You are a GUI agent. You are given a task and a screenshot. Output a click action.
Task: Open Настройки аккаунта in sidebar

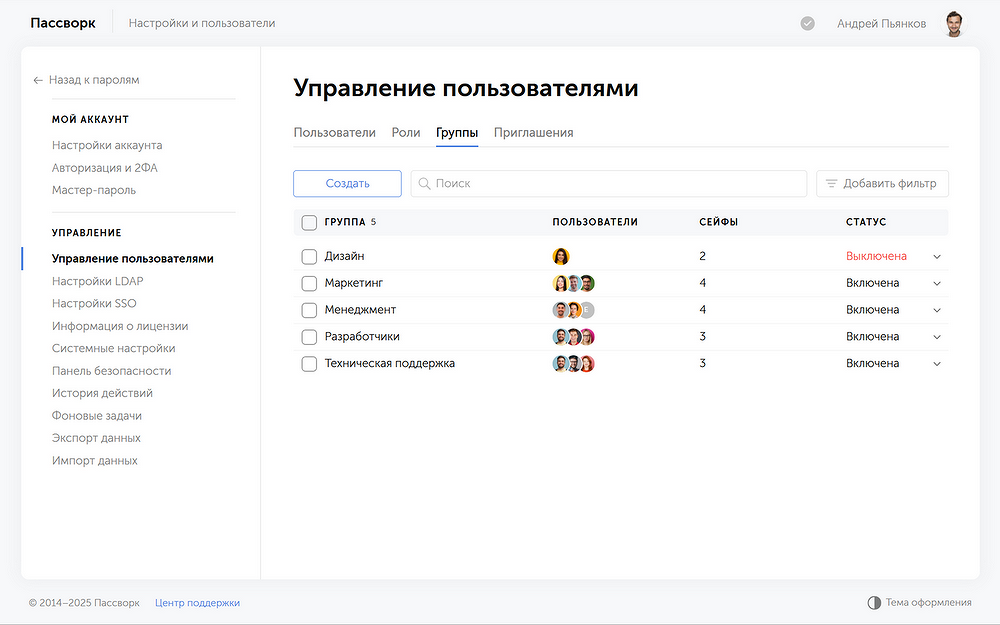coord(107,145)
